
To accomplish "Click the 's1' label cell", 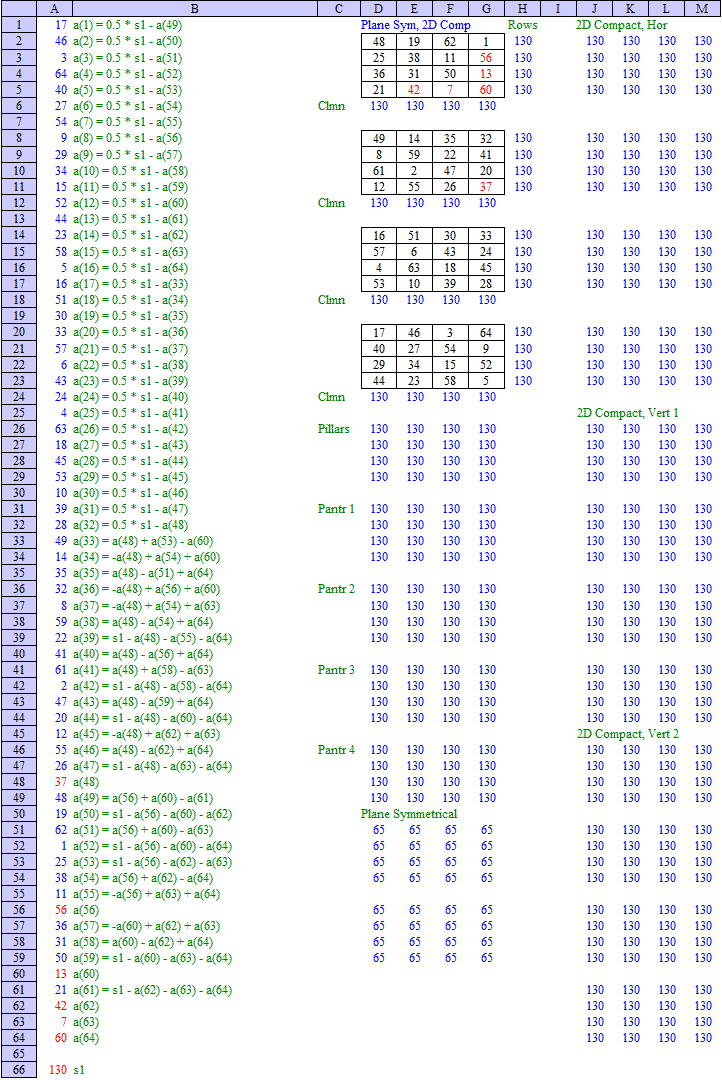I will [x=79, y=1070].
